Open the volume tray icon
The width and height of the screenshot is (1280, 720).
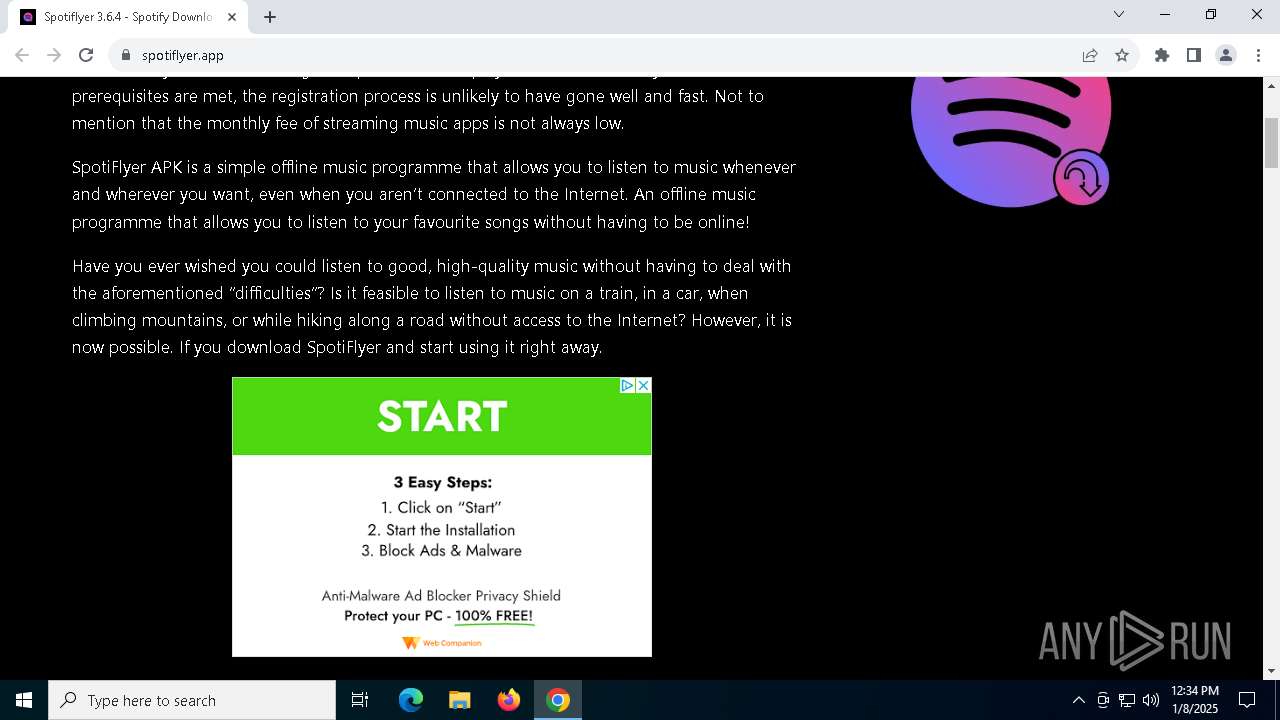coord(1151,700)
